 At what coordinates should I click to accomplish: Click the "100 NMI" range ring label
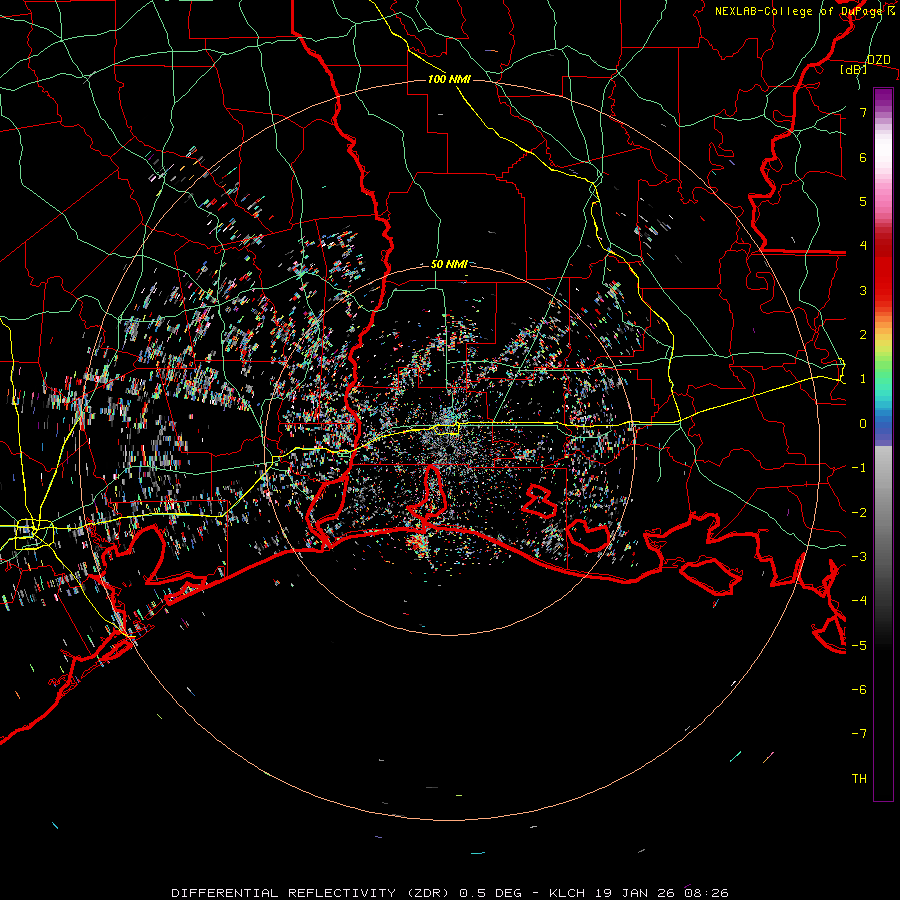click(449, 79)
